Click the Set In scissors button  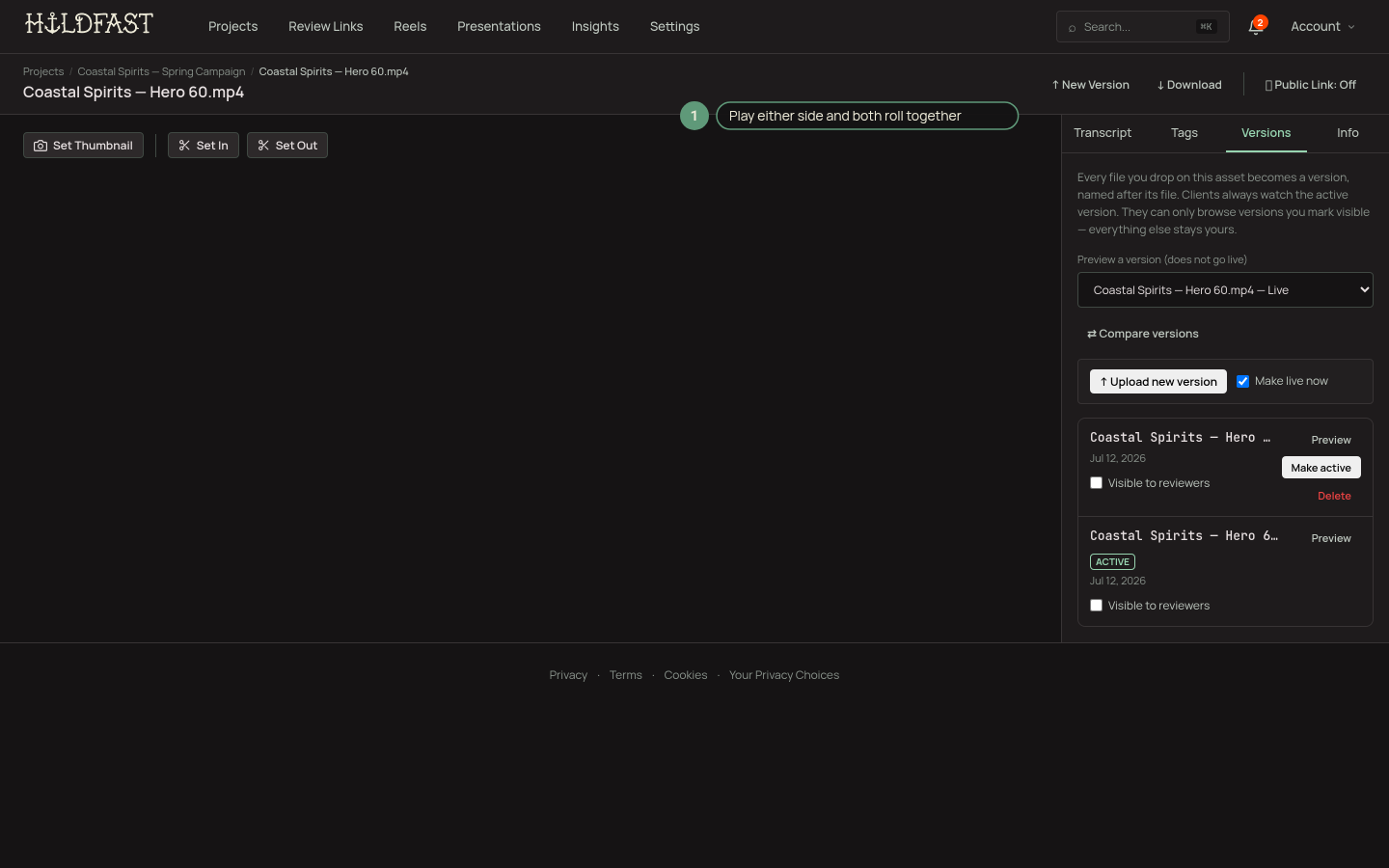coord(204,146)
